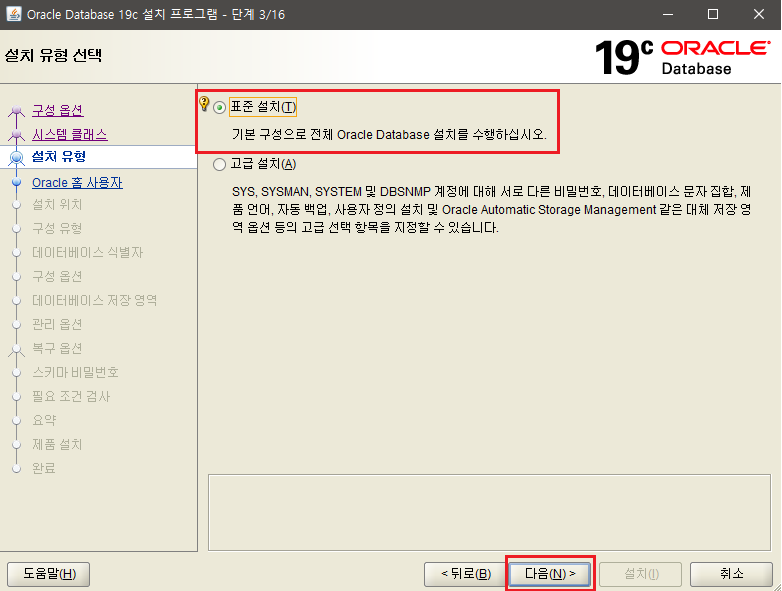Click the 취소 button
The width and height of the screenshot is (782, 591).
pos(731,574)
